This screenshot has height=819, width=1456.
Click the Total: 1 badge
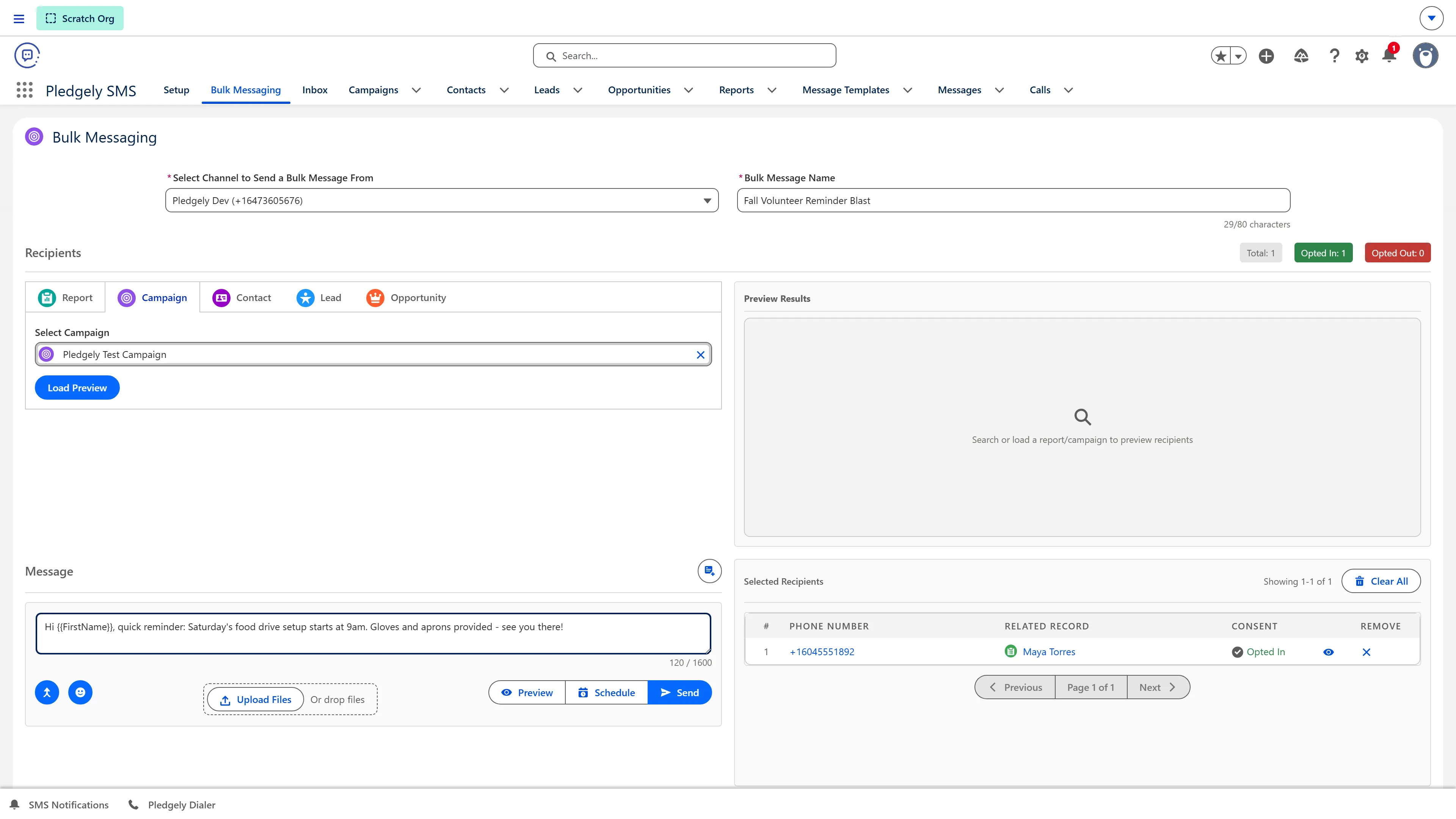[x=1260, y=253]
